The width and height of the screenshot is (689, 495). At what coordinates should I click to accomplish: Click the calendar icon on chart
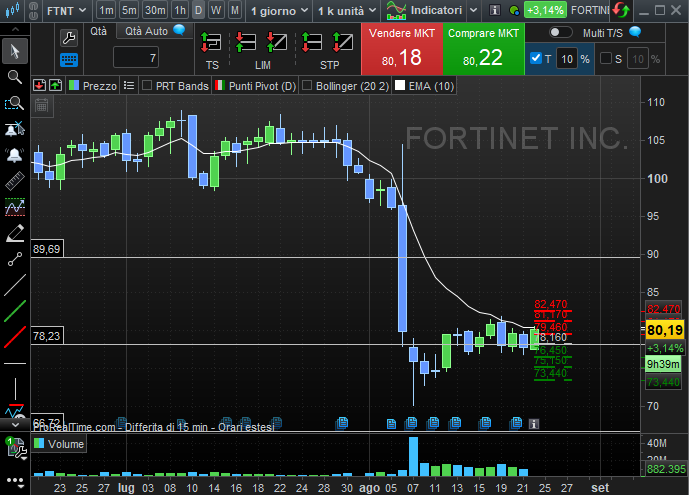(42, 106)
